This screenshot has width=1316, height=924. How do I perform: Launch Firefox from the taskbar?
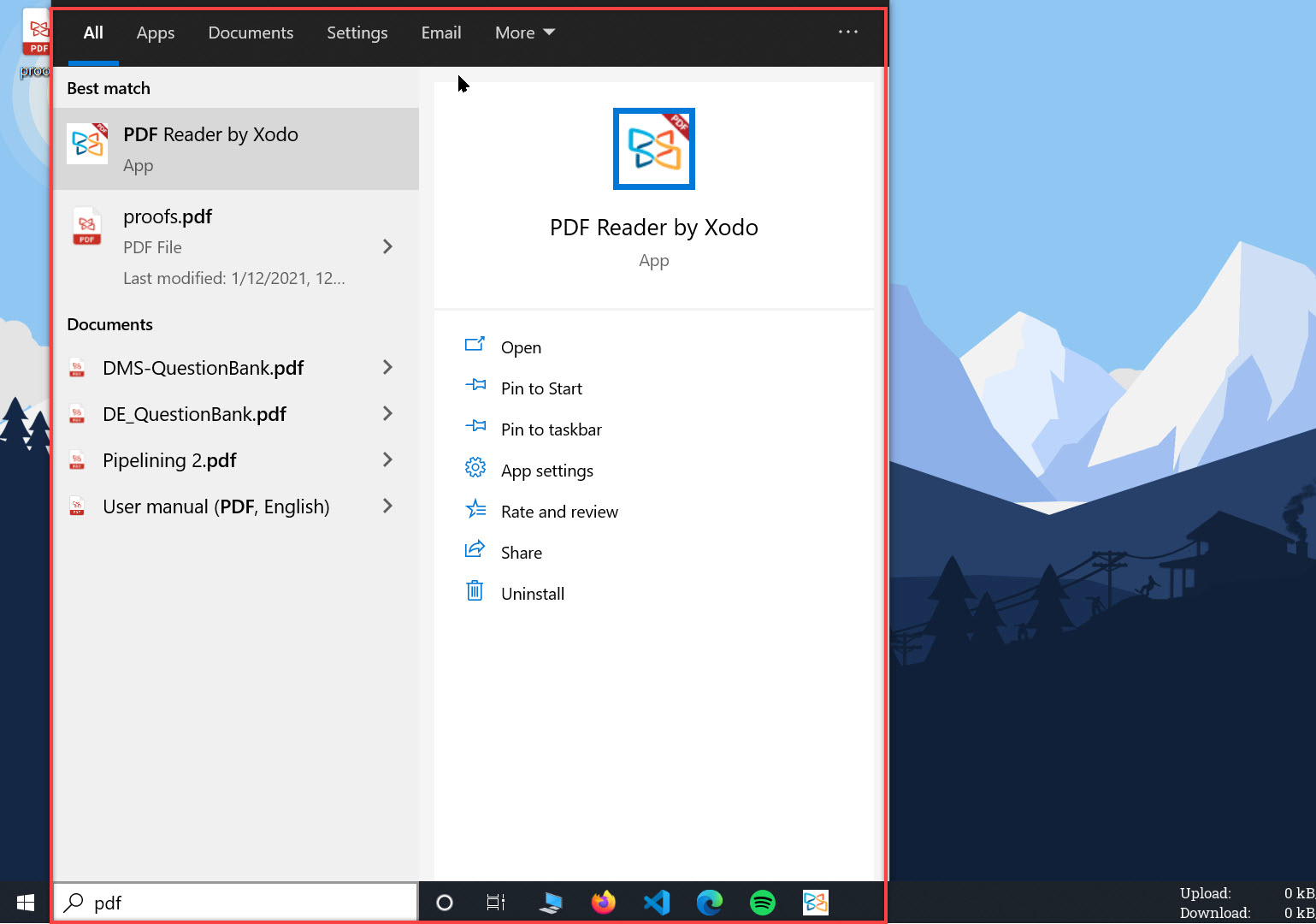coord(604,903)
